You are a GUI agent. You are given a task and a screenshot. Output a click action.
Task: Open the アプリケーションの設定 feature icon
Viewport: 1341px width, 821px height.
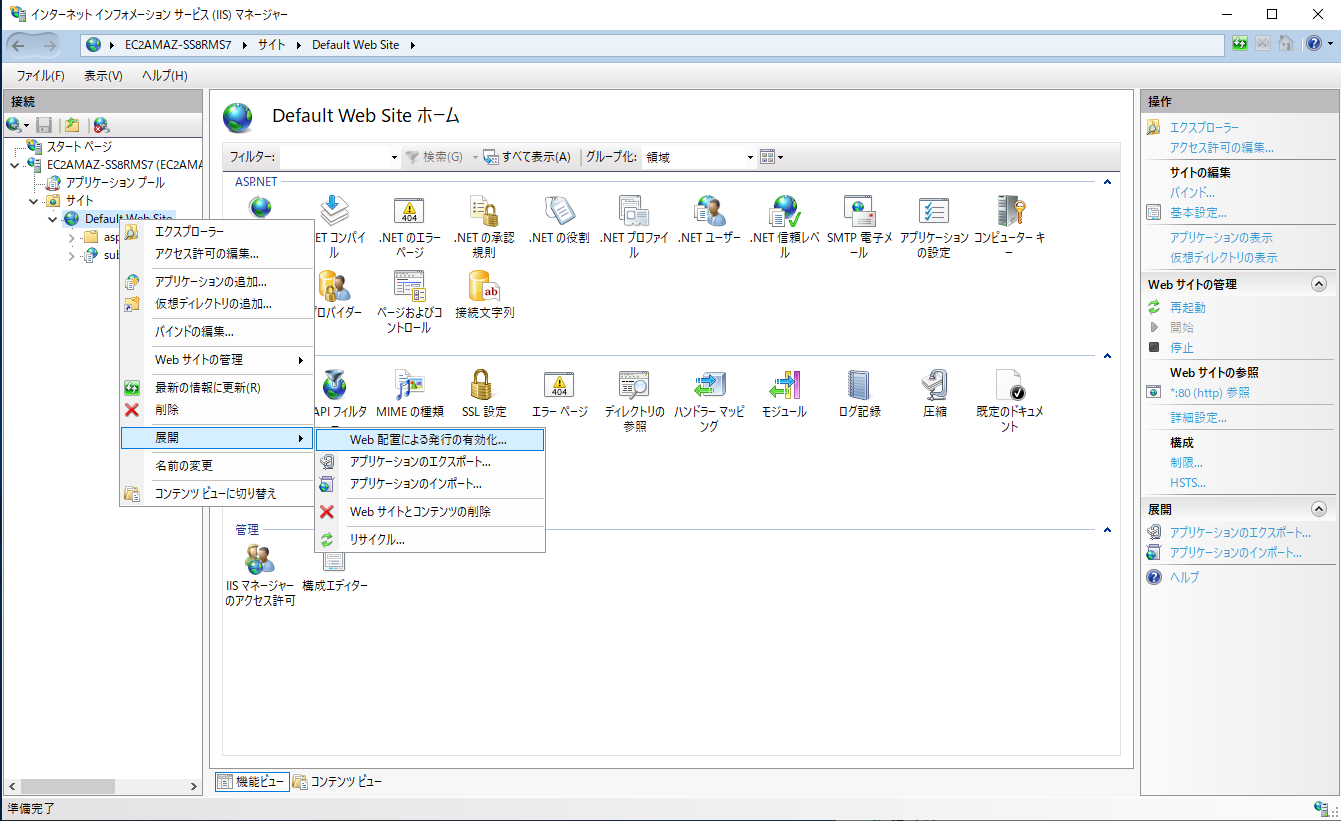point(934,211)
